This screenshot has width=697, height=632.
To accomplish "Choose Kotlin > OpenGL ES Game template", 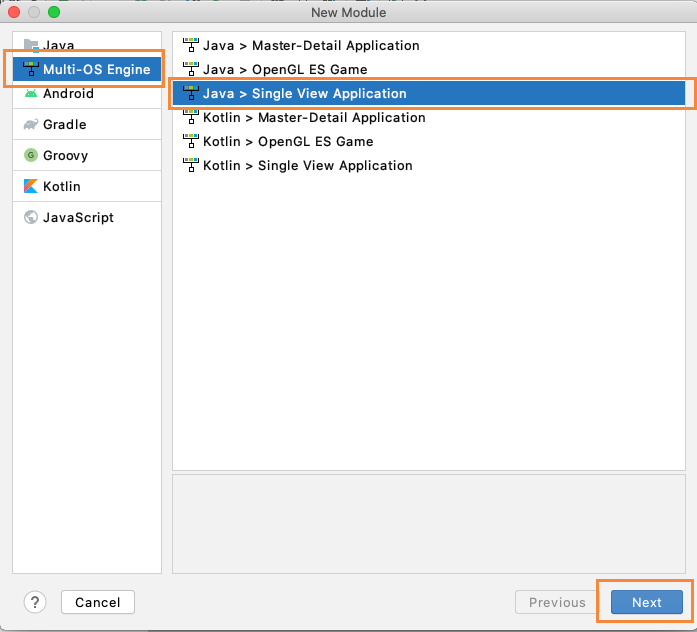I will point(429,141).
